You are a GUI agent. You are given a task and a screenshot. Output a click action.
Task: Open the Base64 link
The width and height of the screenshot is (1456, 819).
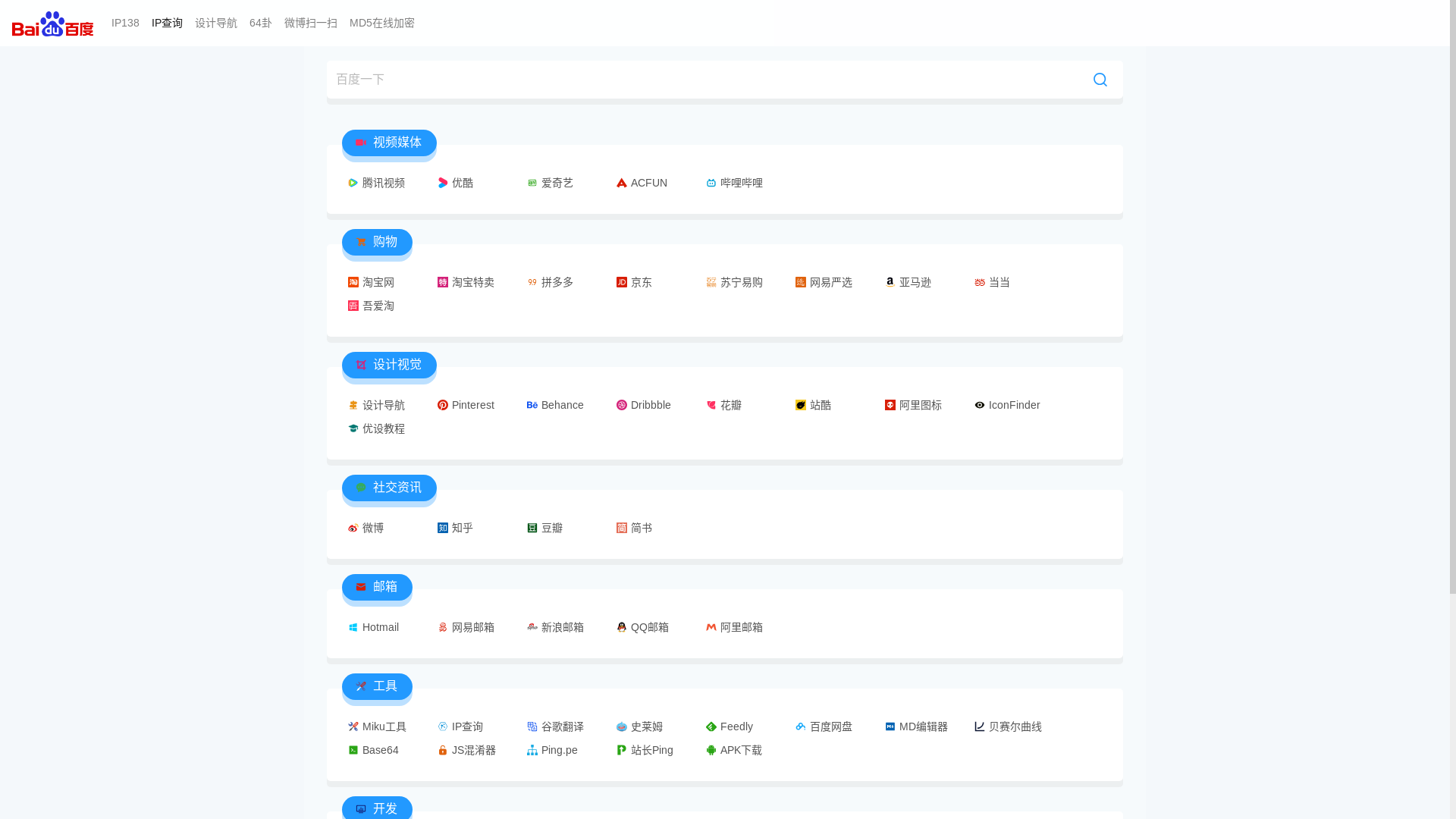[373, 750]
